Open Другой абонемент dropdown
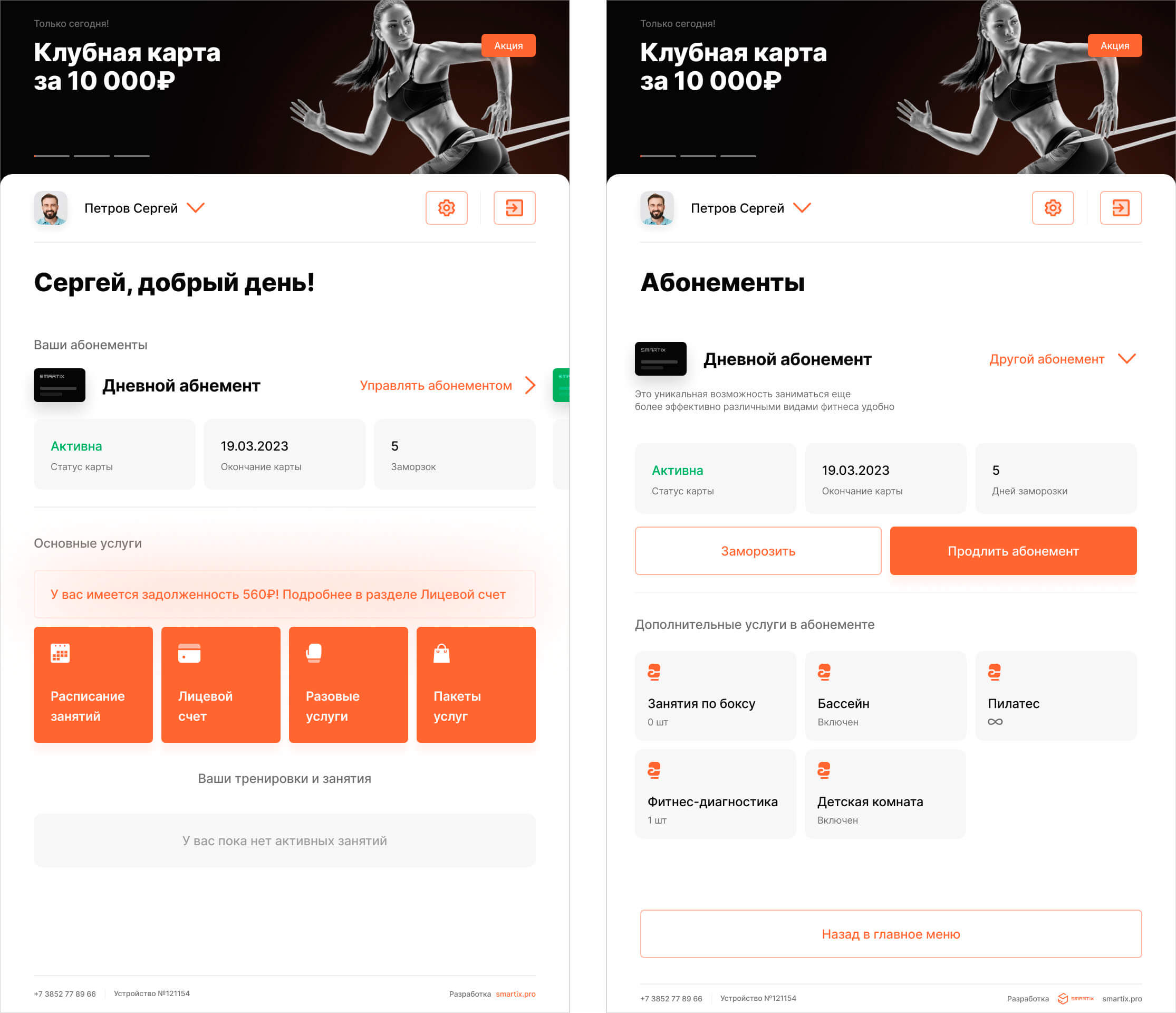The width and height of the screenshot is (1176, 1013). click(x=1063, y=359)
